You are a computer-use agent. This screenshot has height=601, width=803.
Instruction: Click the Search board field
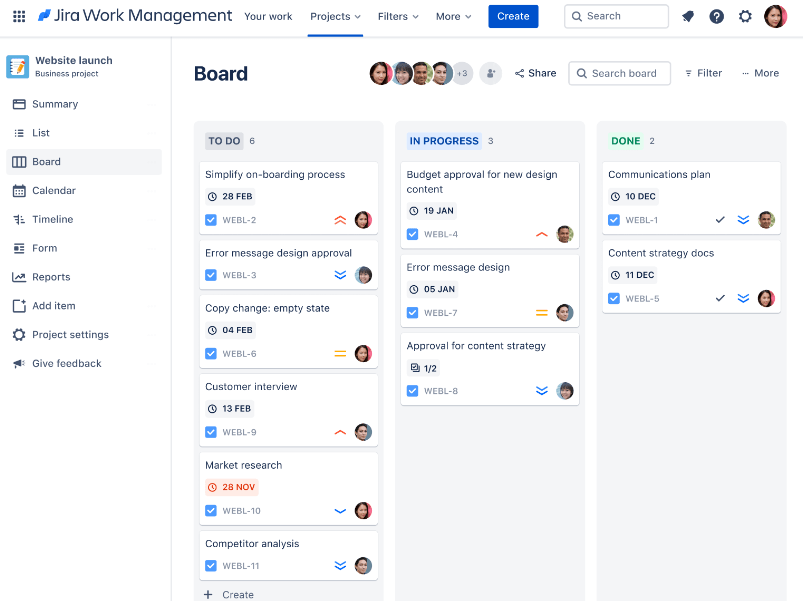619,73
